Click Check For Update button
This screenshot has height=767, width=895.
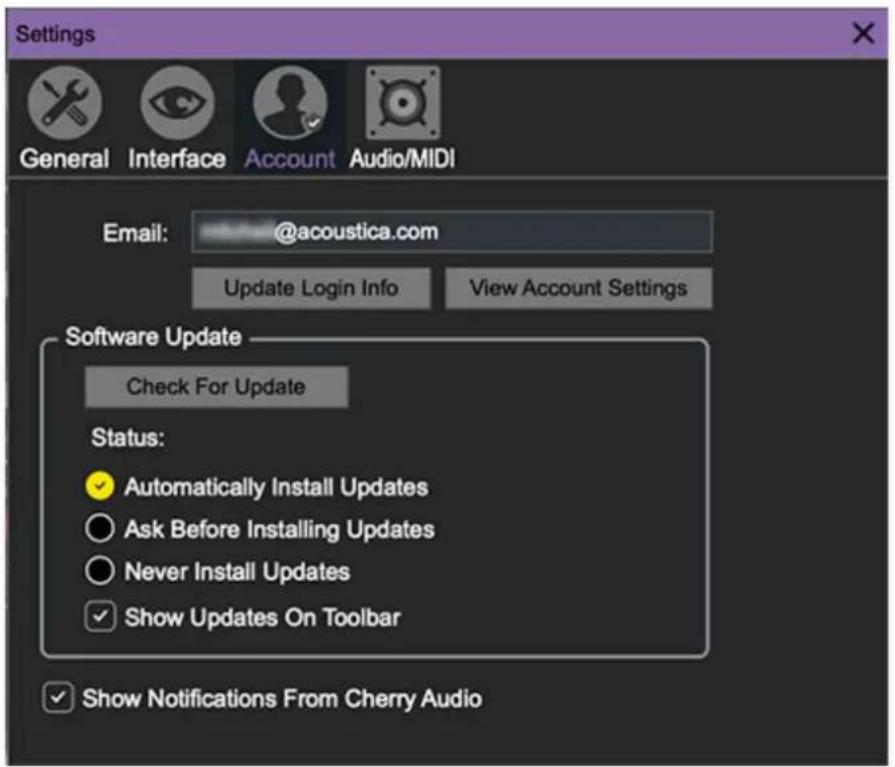point(216,387)
